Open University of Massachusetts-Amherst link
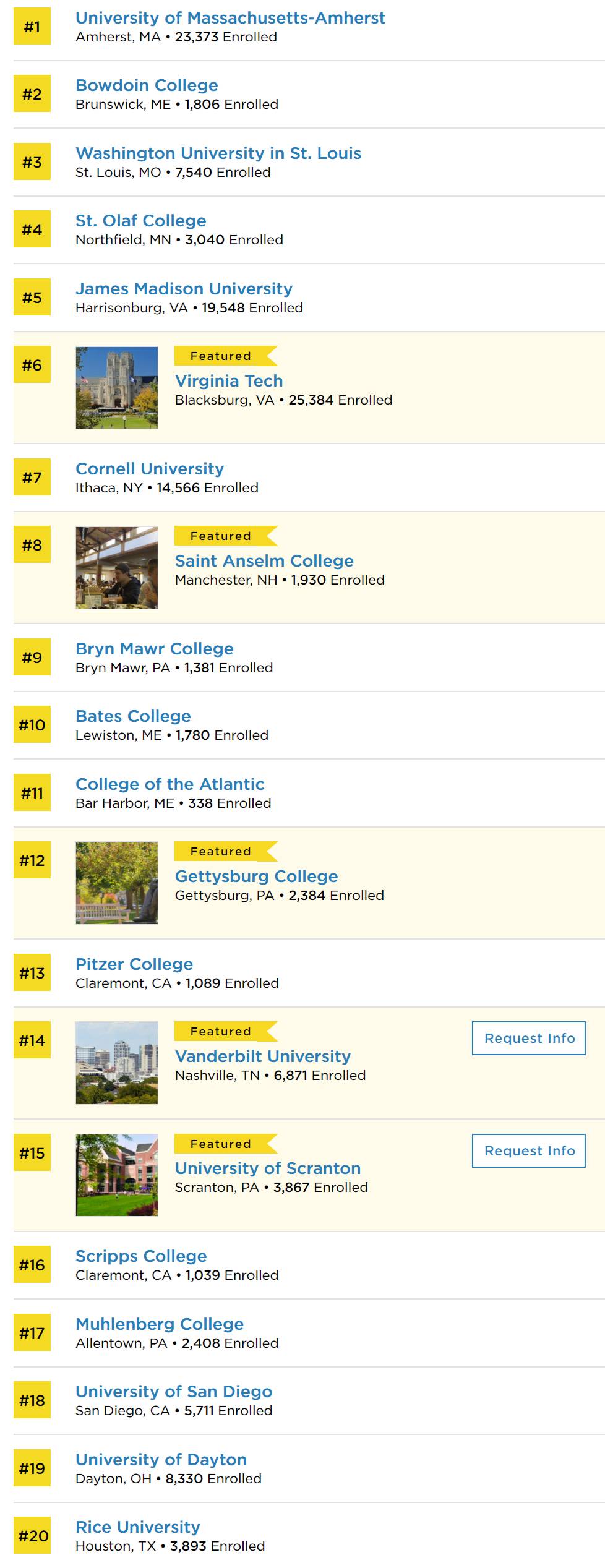Image resolution: width=605 pixels, height=1568 pixels. point(230,18)
